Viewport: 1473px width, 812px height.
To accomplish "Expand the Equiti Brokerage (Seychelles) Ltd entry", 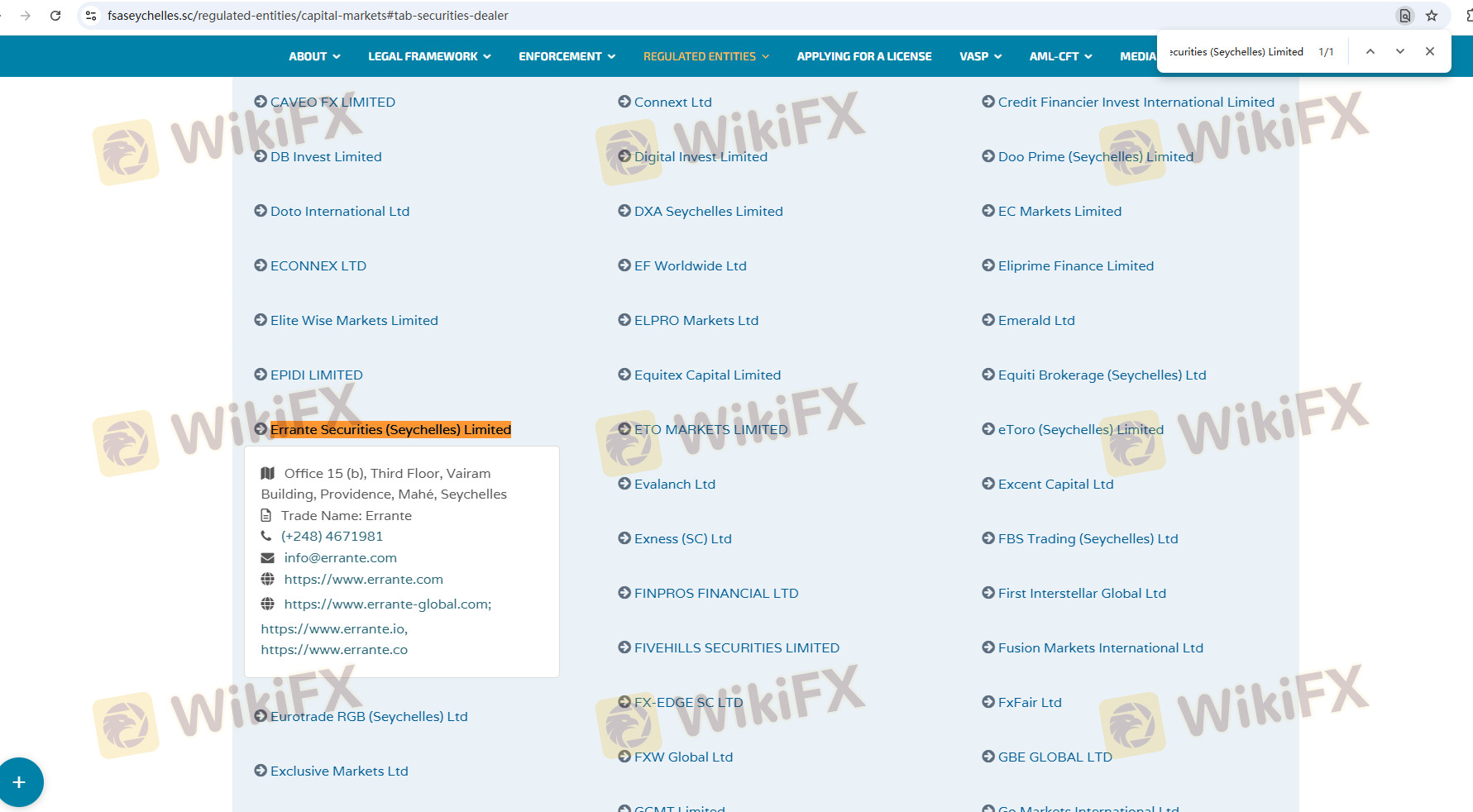I will (1102, 375).
